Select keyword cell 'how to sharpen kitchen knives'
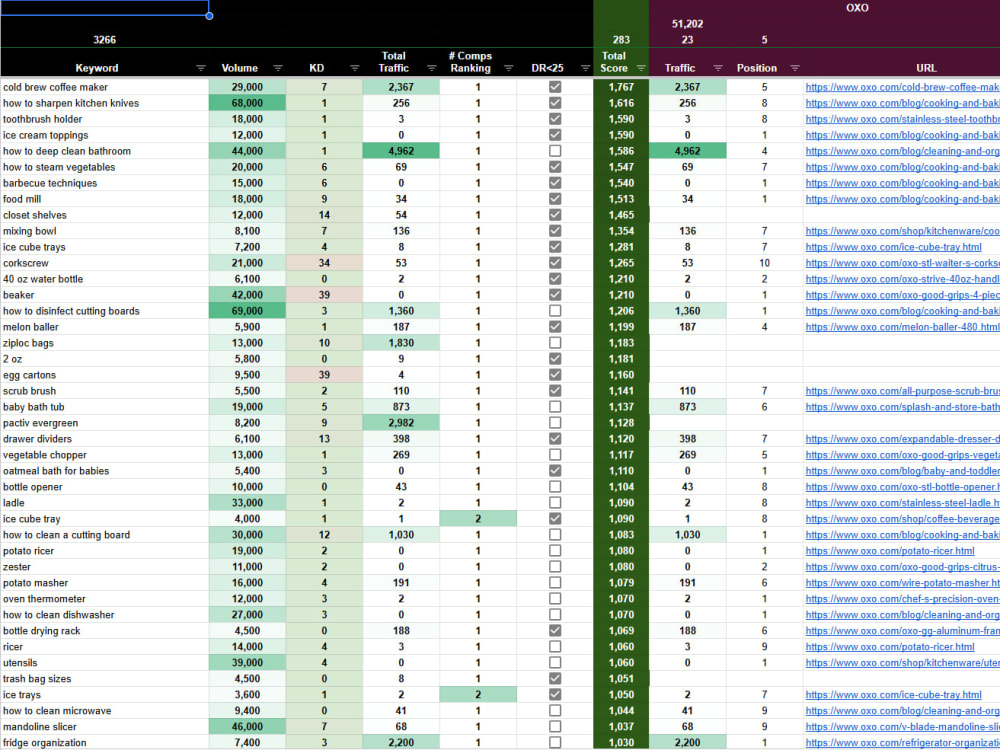 (105, 103)
